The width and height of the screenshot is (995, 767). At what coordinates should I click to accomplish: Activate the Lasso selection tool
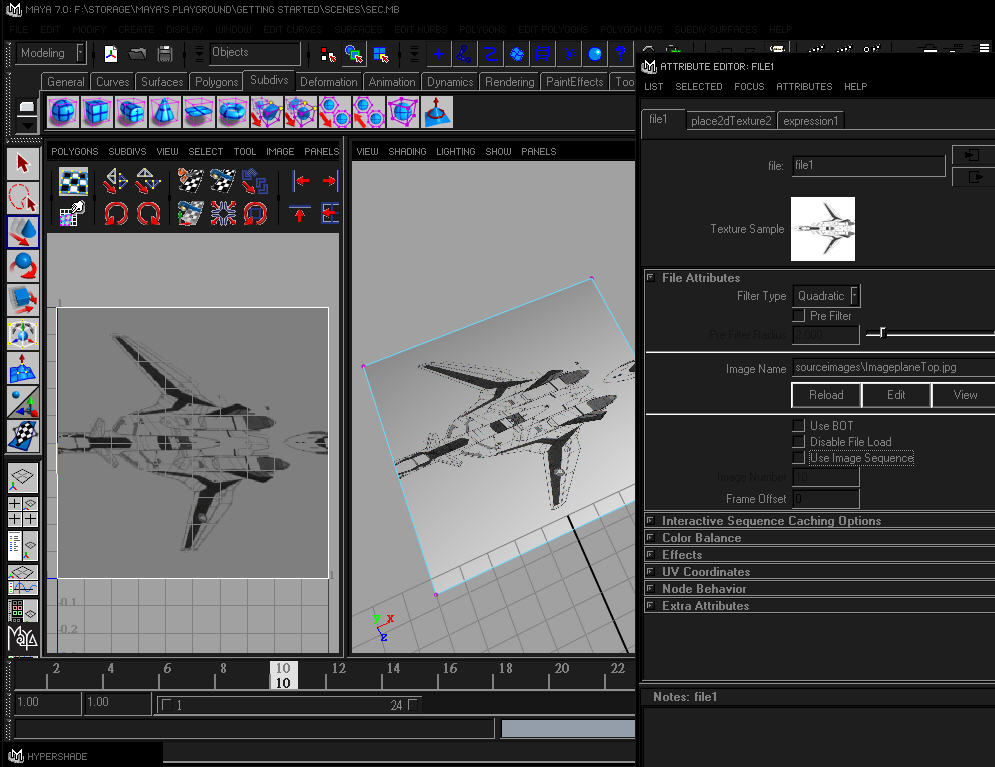point(23,197)
